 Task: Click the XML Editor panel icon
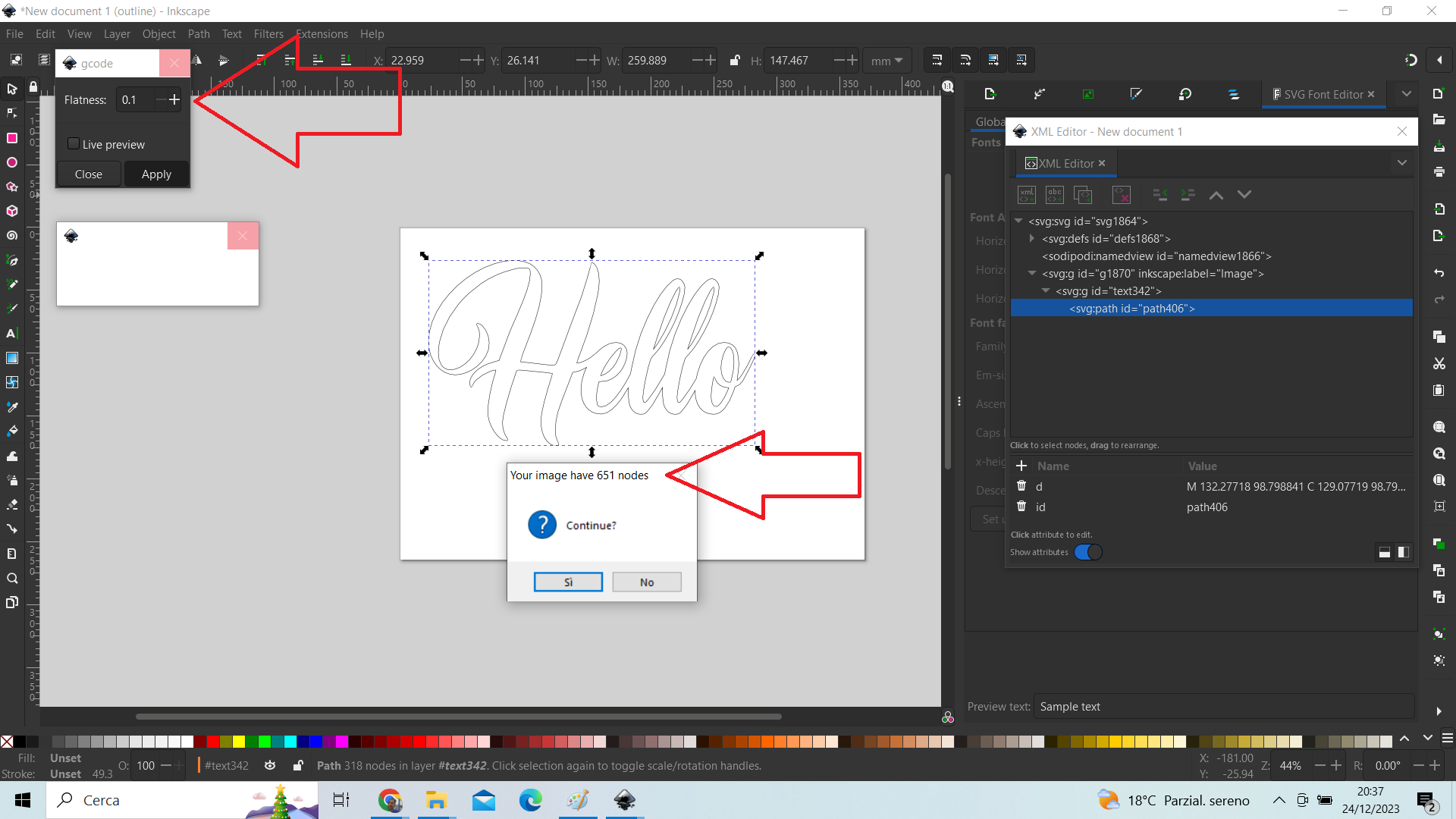[x=1029, y=163]
